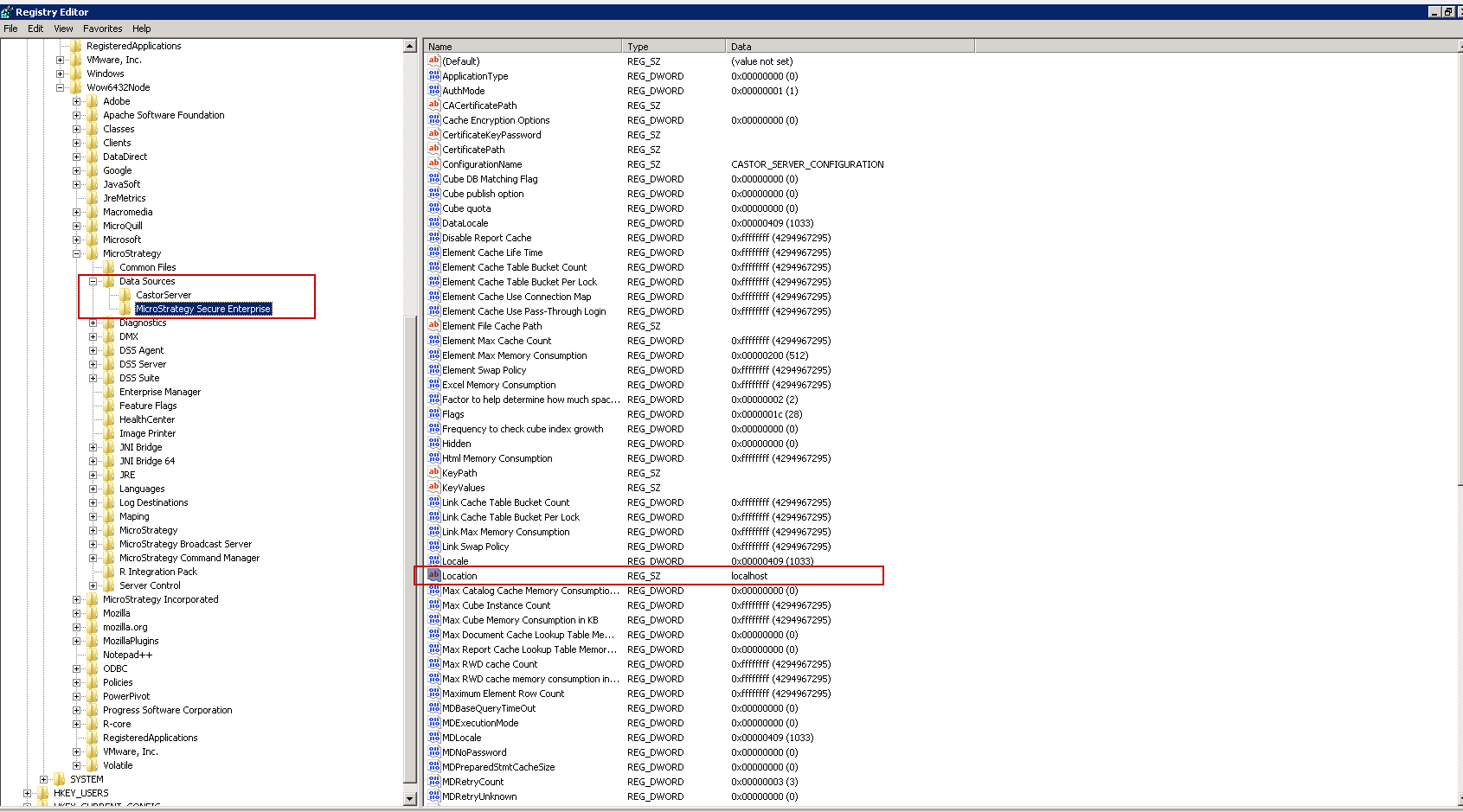Screen dimensions: 1463x812
Task: Open the Help menu
Action: (142, 29)
